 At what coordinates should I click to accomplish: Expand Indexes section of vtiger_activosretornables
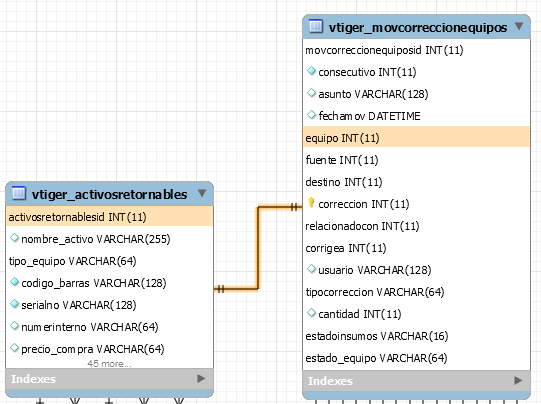coord(201,378)
